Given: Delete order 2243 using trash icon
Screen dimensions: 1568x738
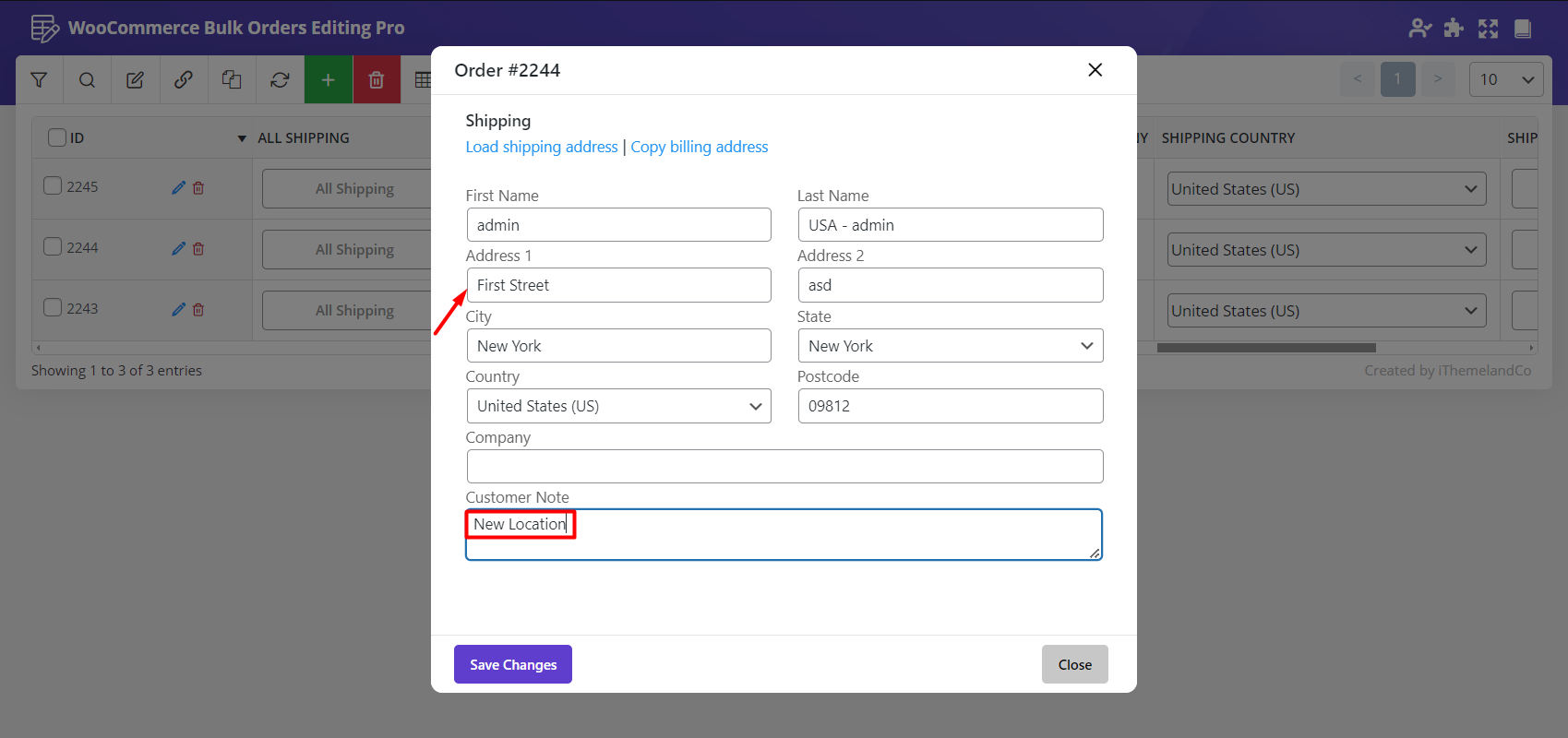Looking at the screenshot, I should click(198, 309).
